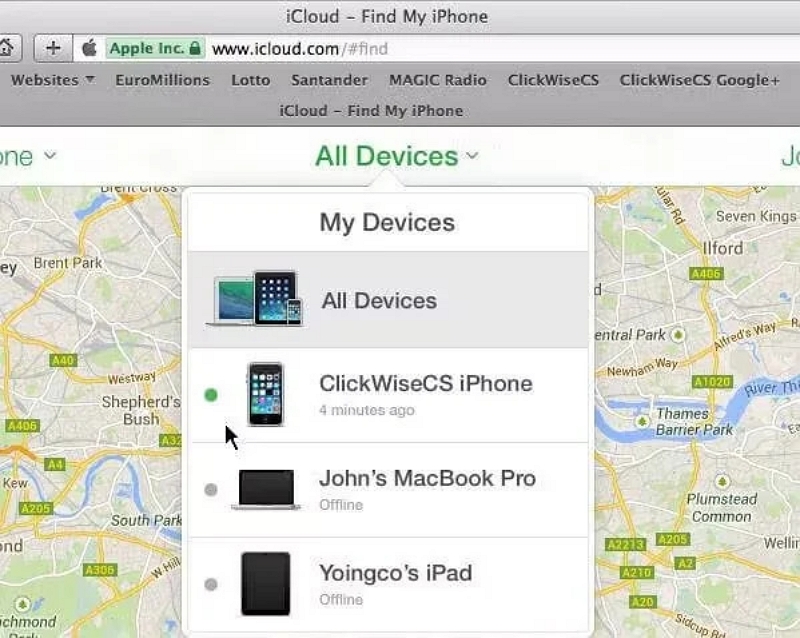Open the MAGIC Radio bookmark
The height and width of the screenshot is (638, 800).
point(437,80)
